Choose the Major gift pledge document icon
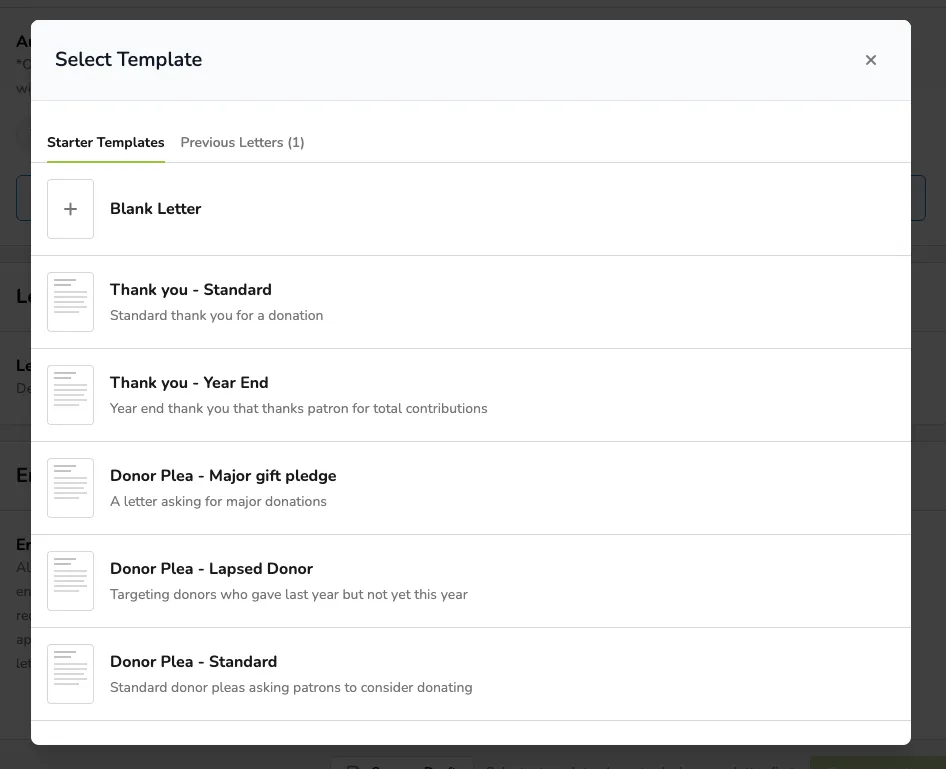 pyautogui.click(x=71, y=487)
